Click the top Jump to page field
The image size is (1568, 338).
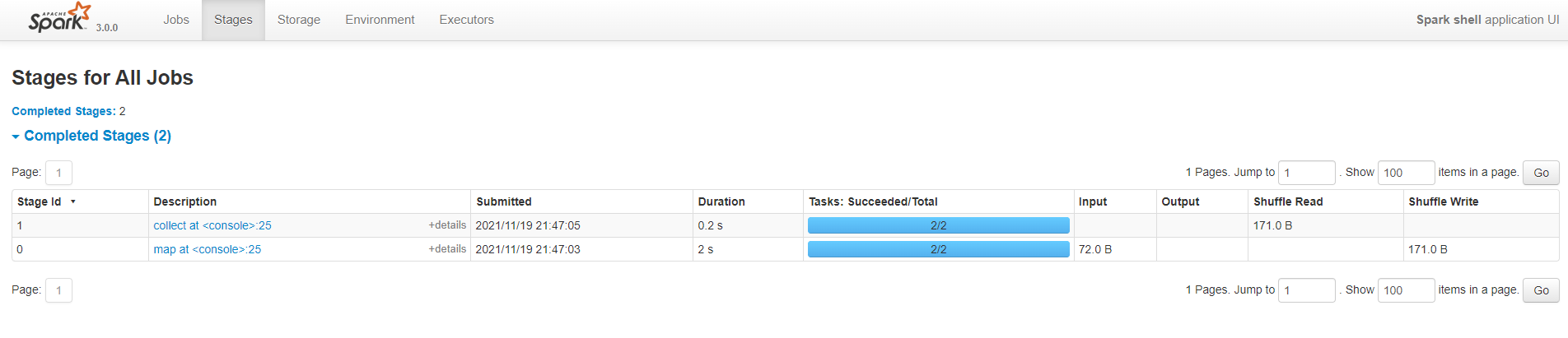click(1306, 173)
